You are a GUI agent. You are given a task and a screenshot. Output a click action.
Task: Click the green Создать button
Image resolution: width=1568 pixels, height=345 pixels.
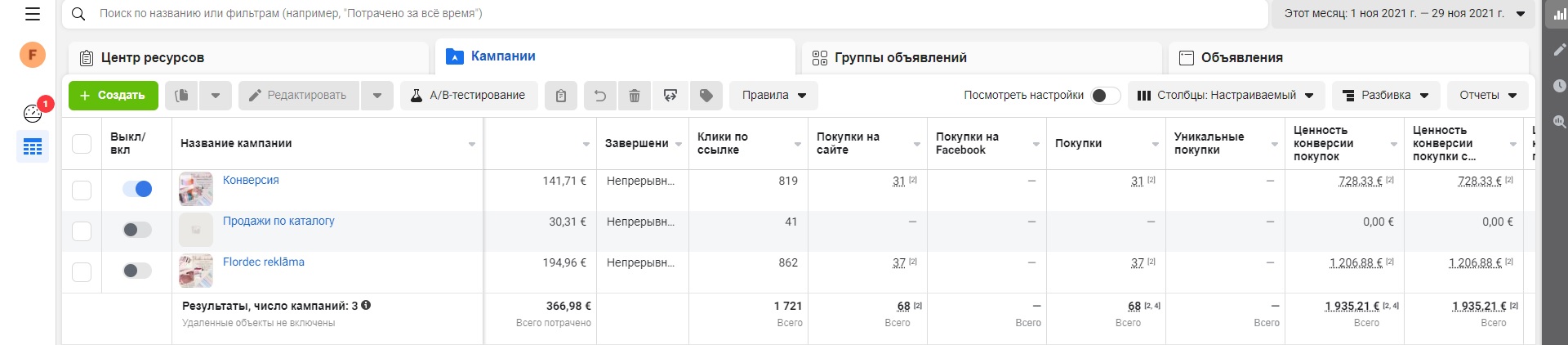(x=114, y=96)
